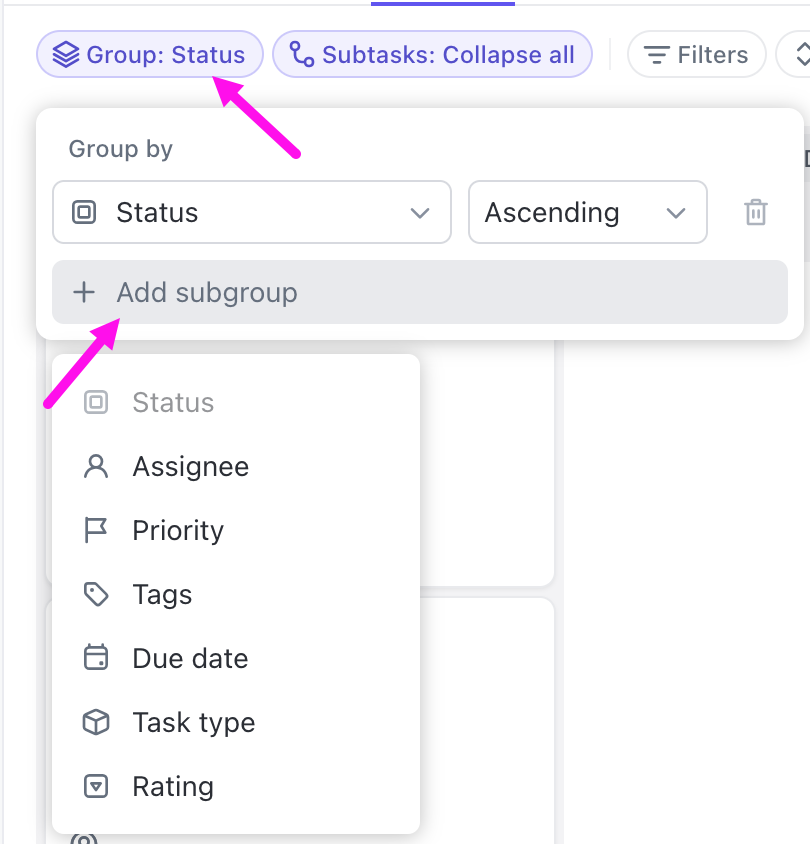810x844 pixels.
Task: Pick Tags in the subgroup menu
Action: [162, 595]
